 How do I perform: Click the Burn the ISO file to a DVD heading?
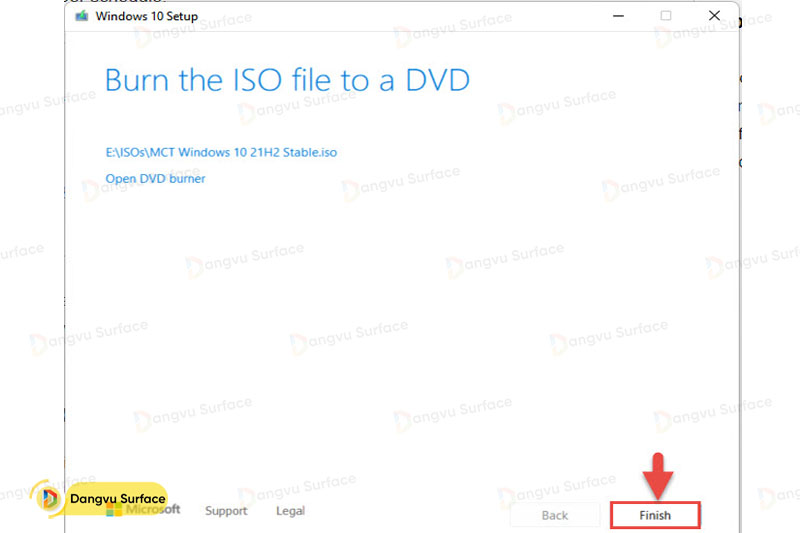coord(287,80)
